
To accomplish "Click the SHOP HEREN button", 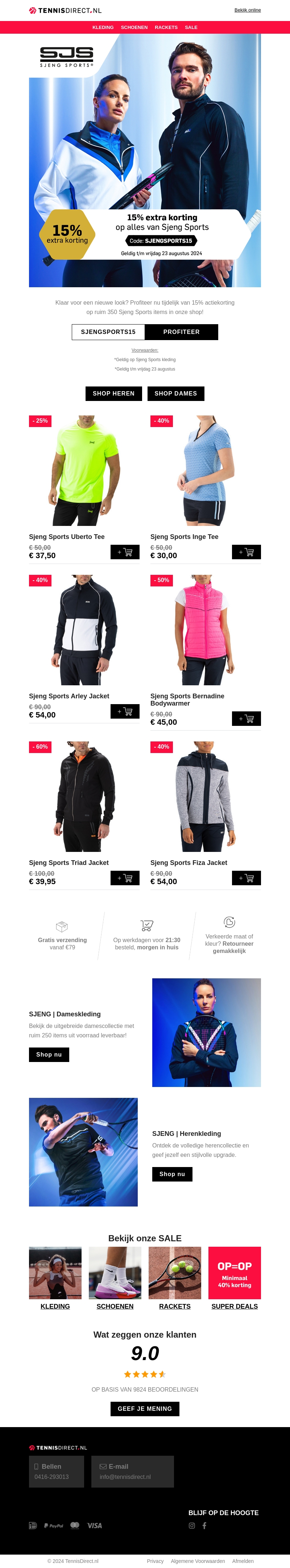I will [113, 393].
